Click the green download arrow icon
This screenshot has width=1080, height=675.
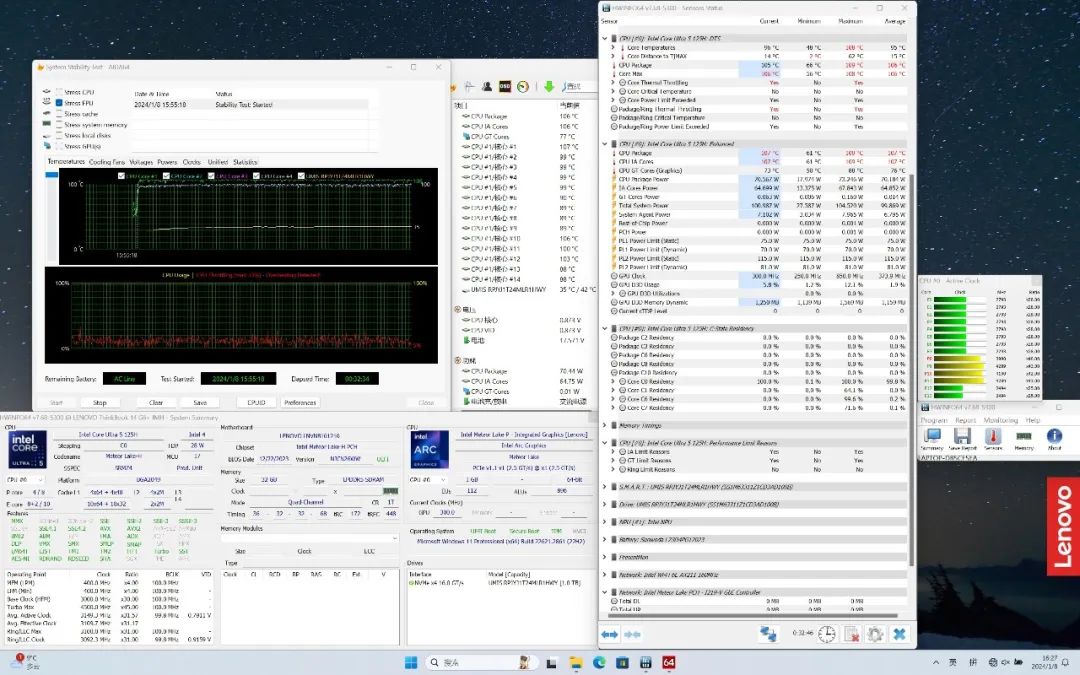coord(547,87)
